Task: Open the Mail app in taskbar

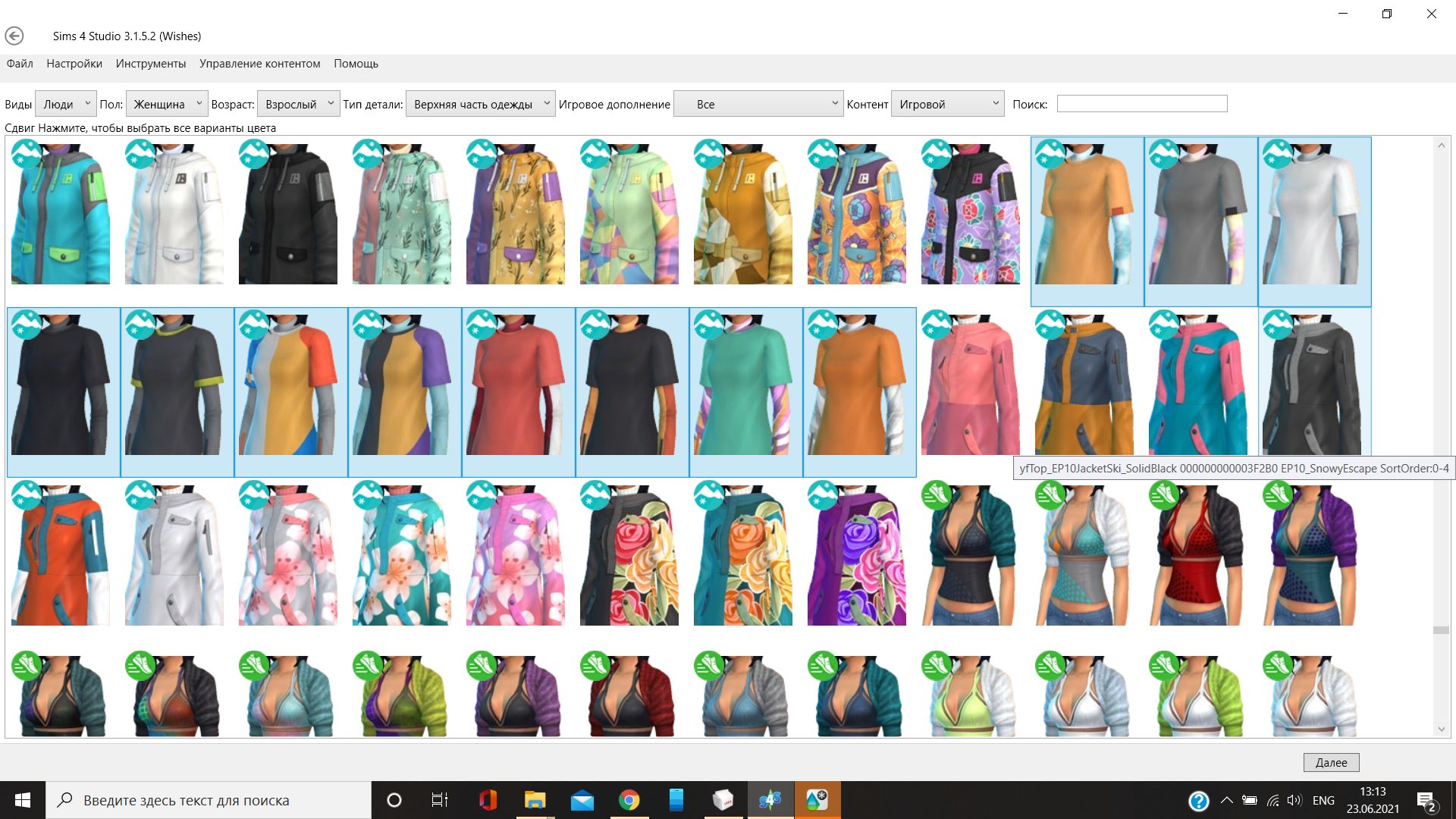Action: [x=582, y=800]
